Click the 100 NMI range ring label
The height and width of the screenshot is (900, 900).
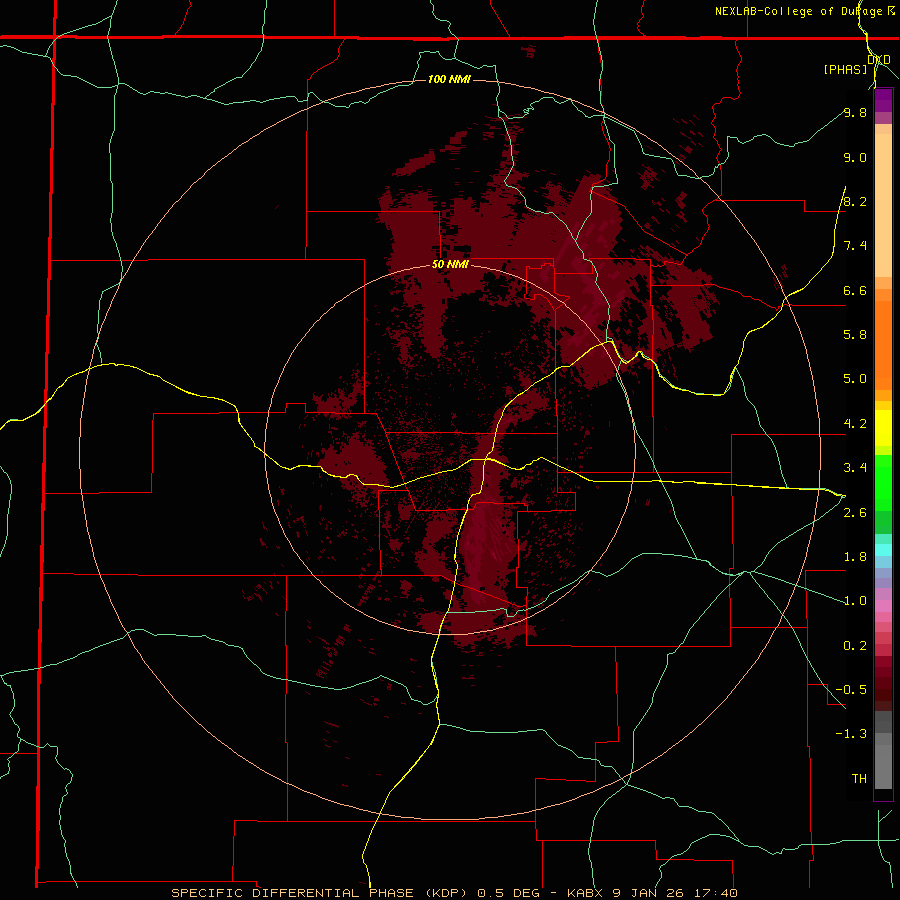(x=449, y=79)
